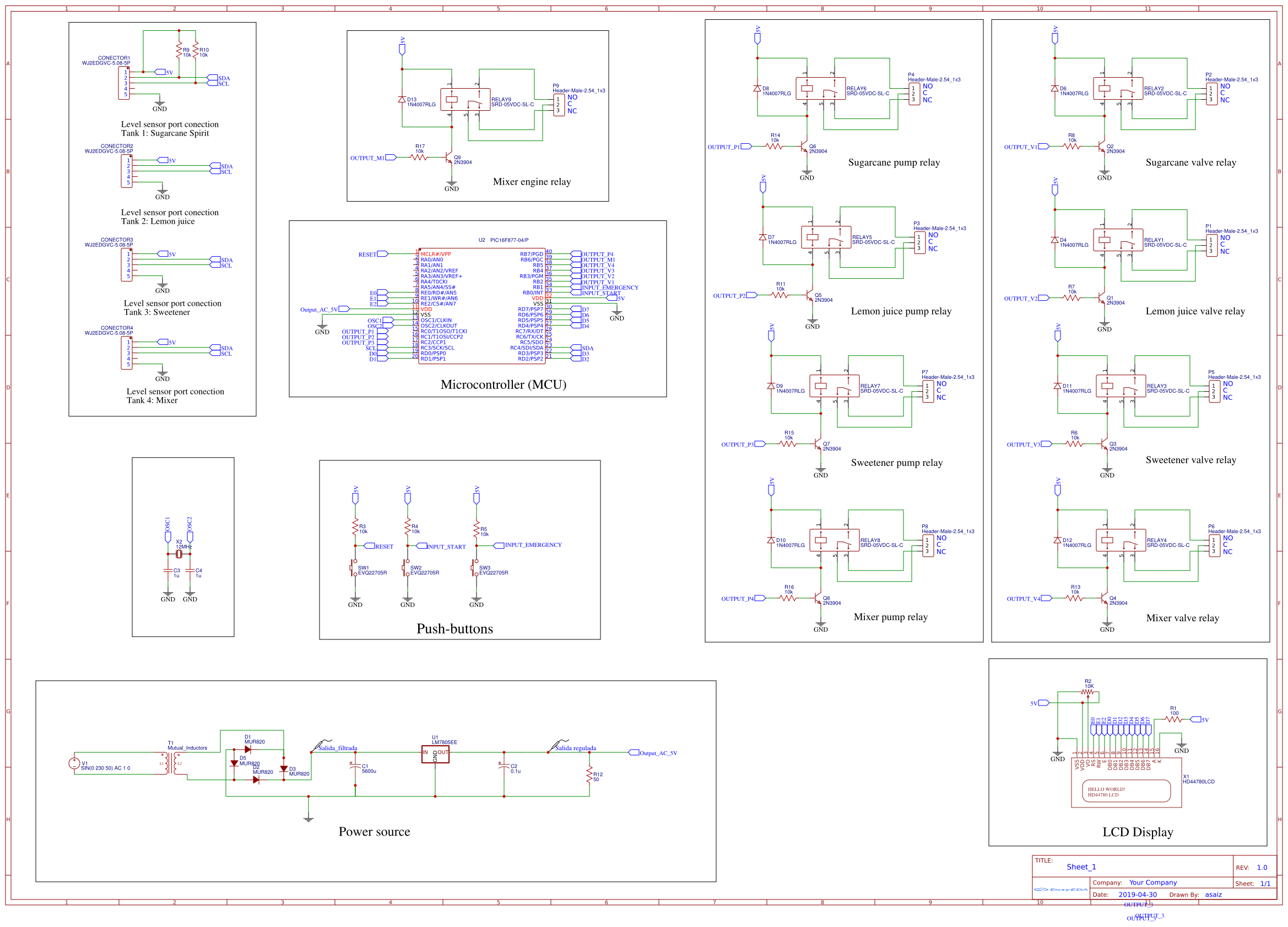1288x927 pixels.
Task: Click the 12MHz crystal X2
Action: click(x=181, y=555)
